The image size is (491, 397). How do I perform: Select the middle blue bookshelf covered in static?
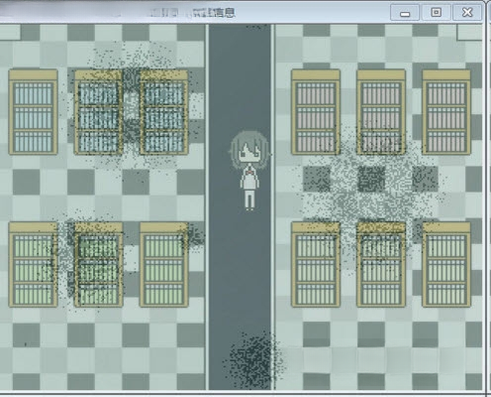(98, 112)
